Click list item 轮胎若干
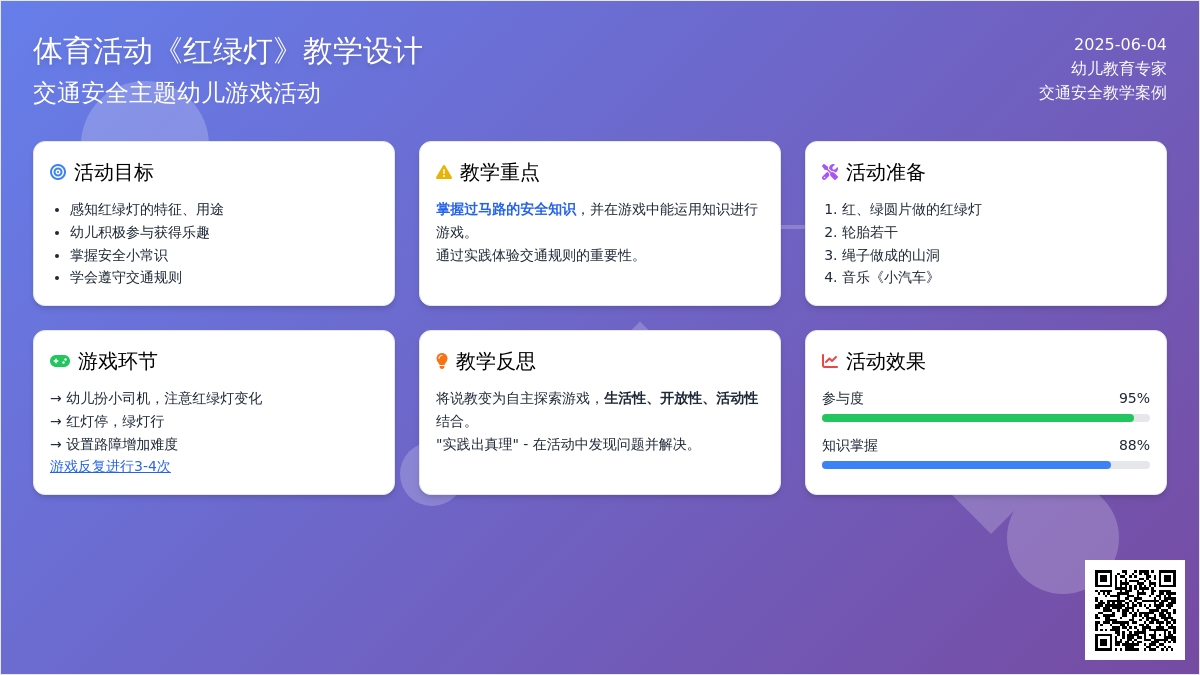 [870, 232]
